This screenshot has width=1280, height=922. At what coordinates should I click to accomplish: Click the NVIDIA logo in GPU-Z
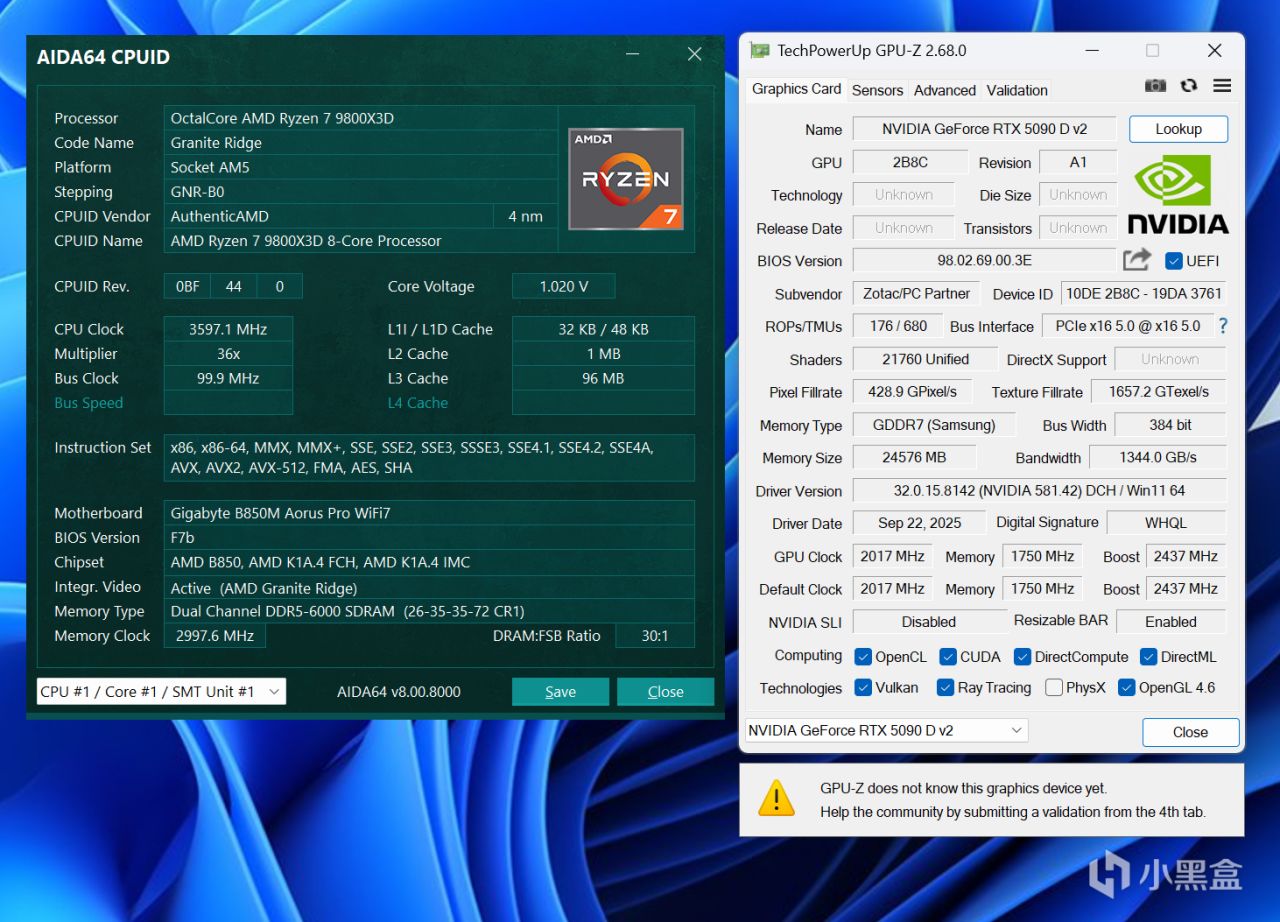point(1178,194)
